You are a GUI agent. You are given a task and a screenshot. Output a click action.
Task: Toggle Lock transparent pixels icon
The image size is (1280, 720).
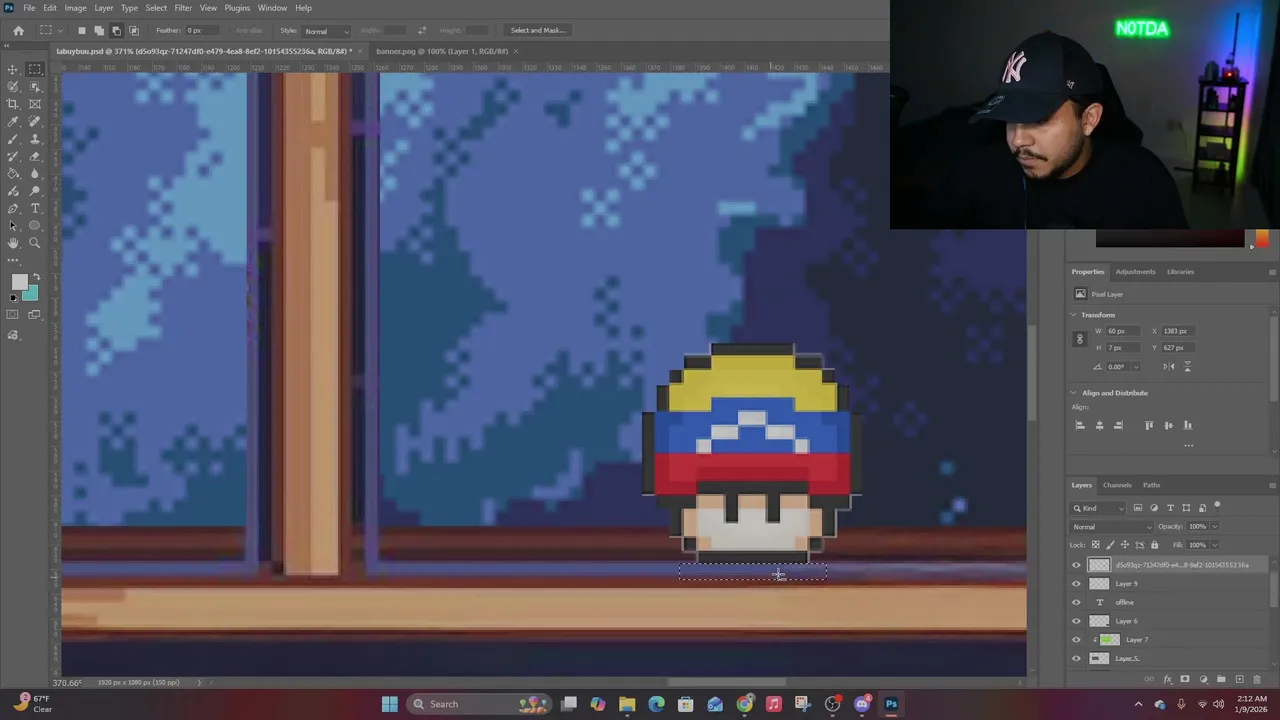[1097, 545]
